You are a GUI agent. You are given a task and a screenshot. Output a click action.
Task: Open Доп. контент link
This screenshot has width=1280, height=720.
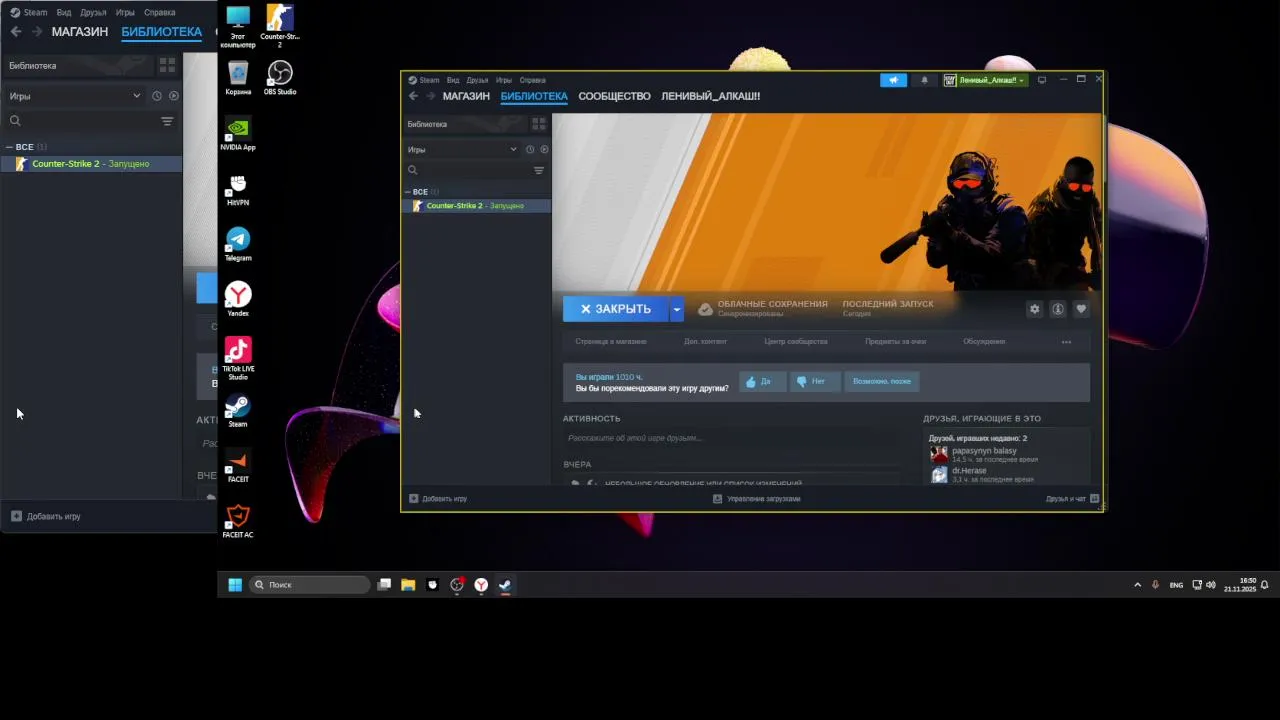(706, 341)
